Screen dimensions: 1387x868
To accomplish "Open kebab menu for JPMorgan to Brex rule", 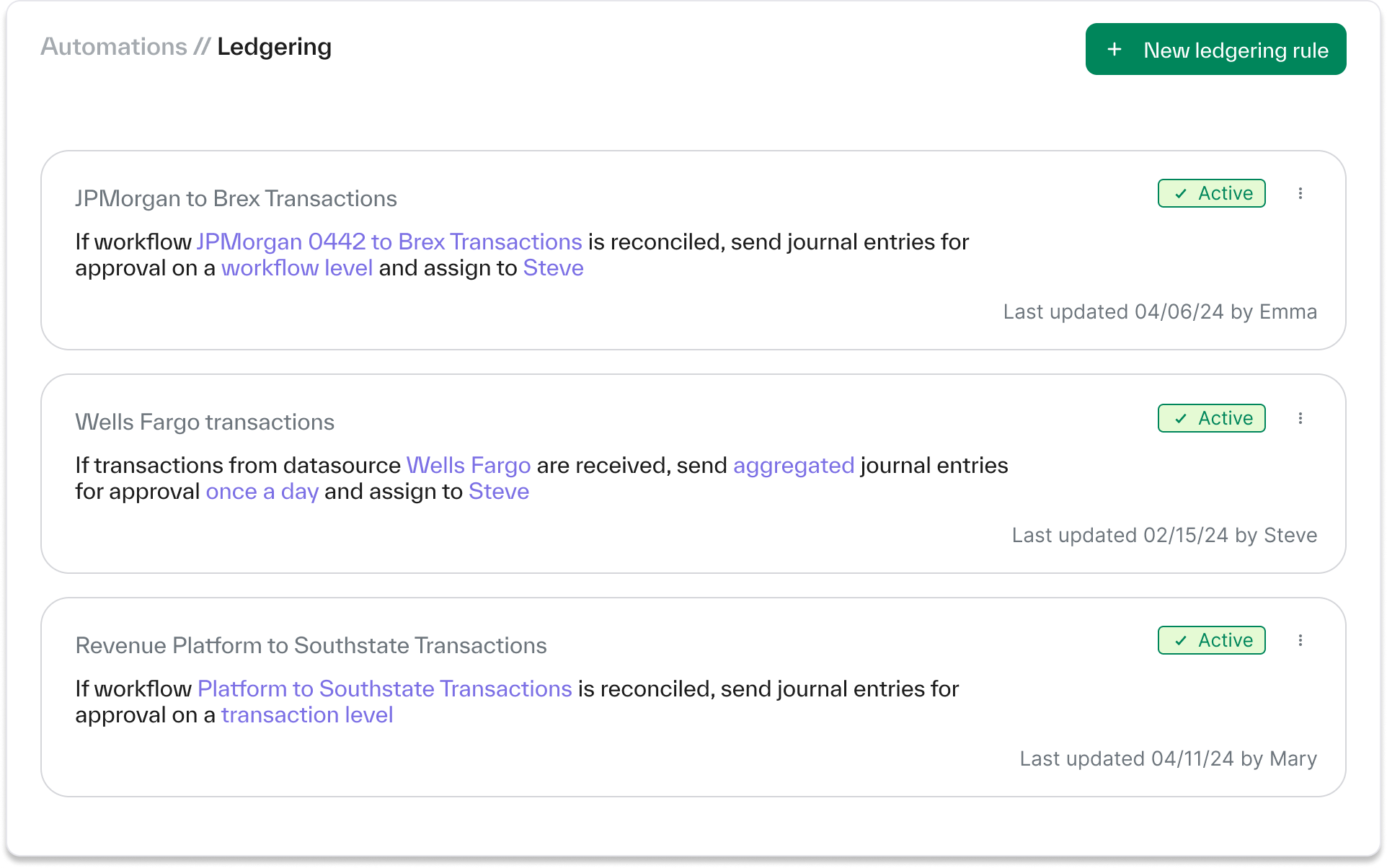I will [x=1300, y=193].
